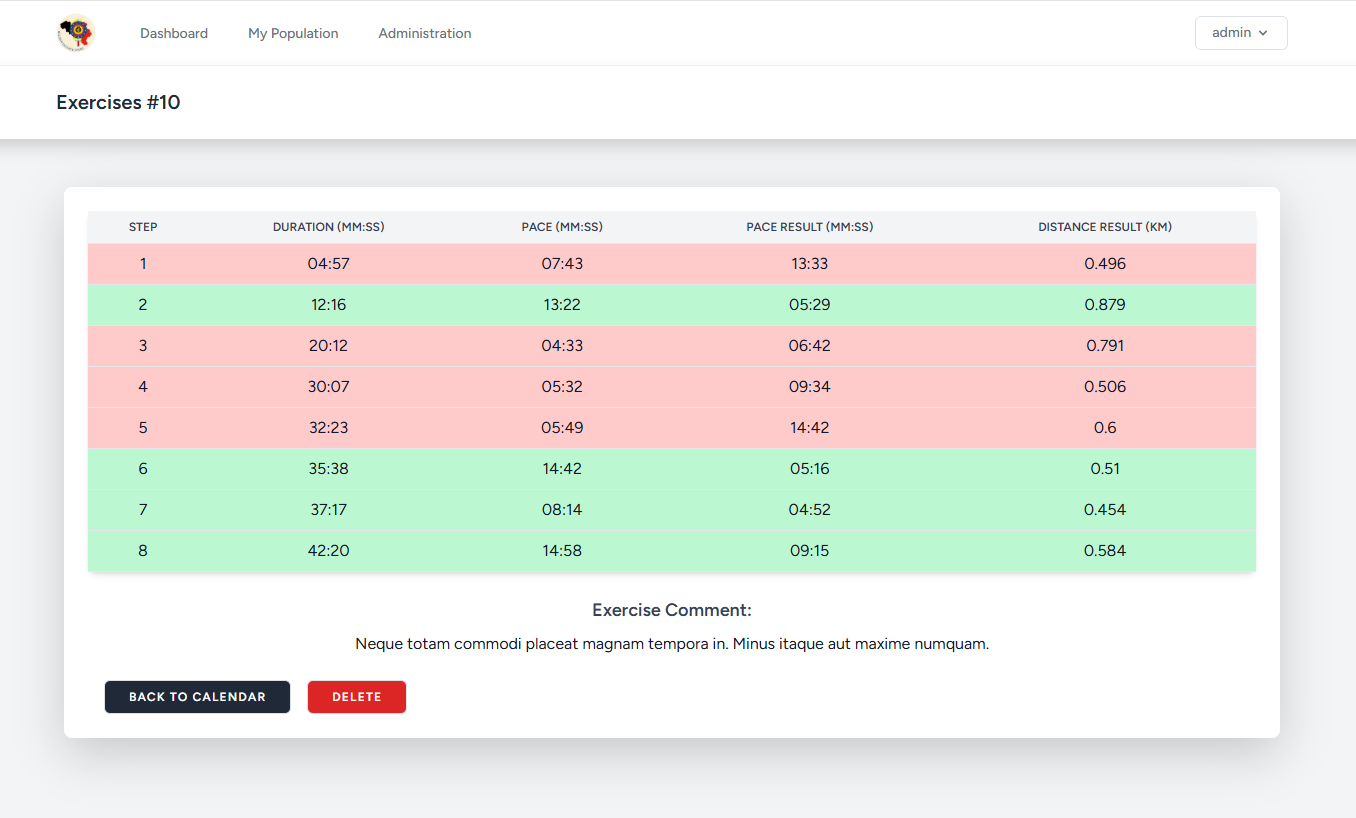Click the red Delete button
The width and height of the screenshot is (1356, 818).
[x=357, y=697]
